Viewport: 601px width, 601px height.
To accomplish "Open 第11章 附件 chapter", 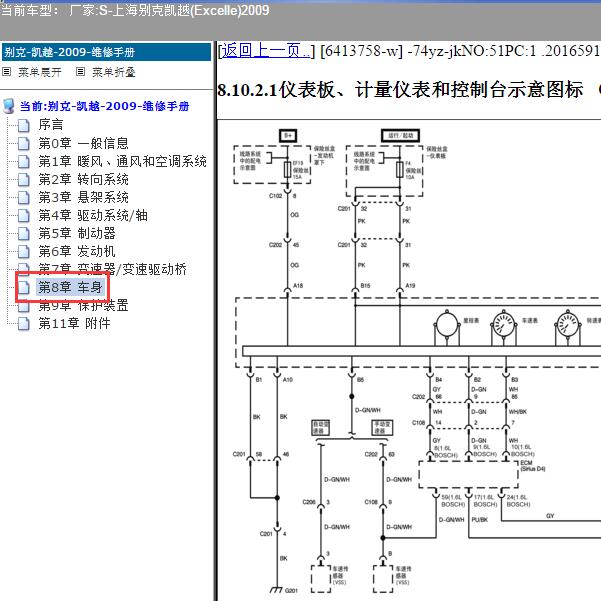I will pos(74,324).
